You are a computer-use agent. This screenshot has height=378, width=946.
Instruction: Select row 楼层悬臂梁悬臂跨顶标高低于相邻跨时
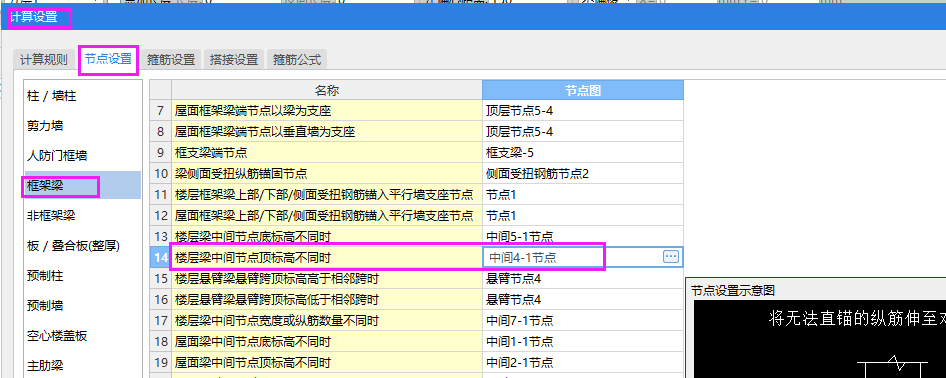click(327, 300)
